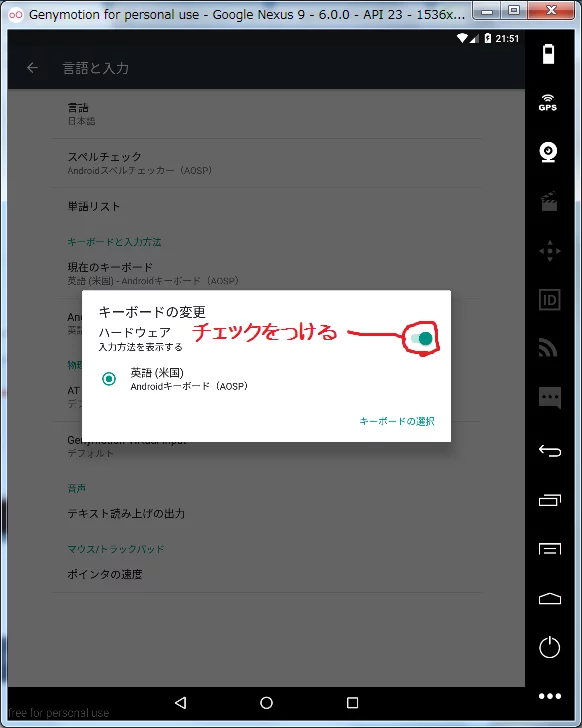Image resolution: width=582 pixels, height=728 pixels.
Task: Toggle the ハードウェア input method switch
Action: (x=421, y=338)
